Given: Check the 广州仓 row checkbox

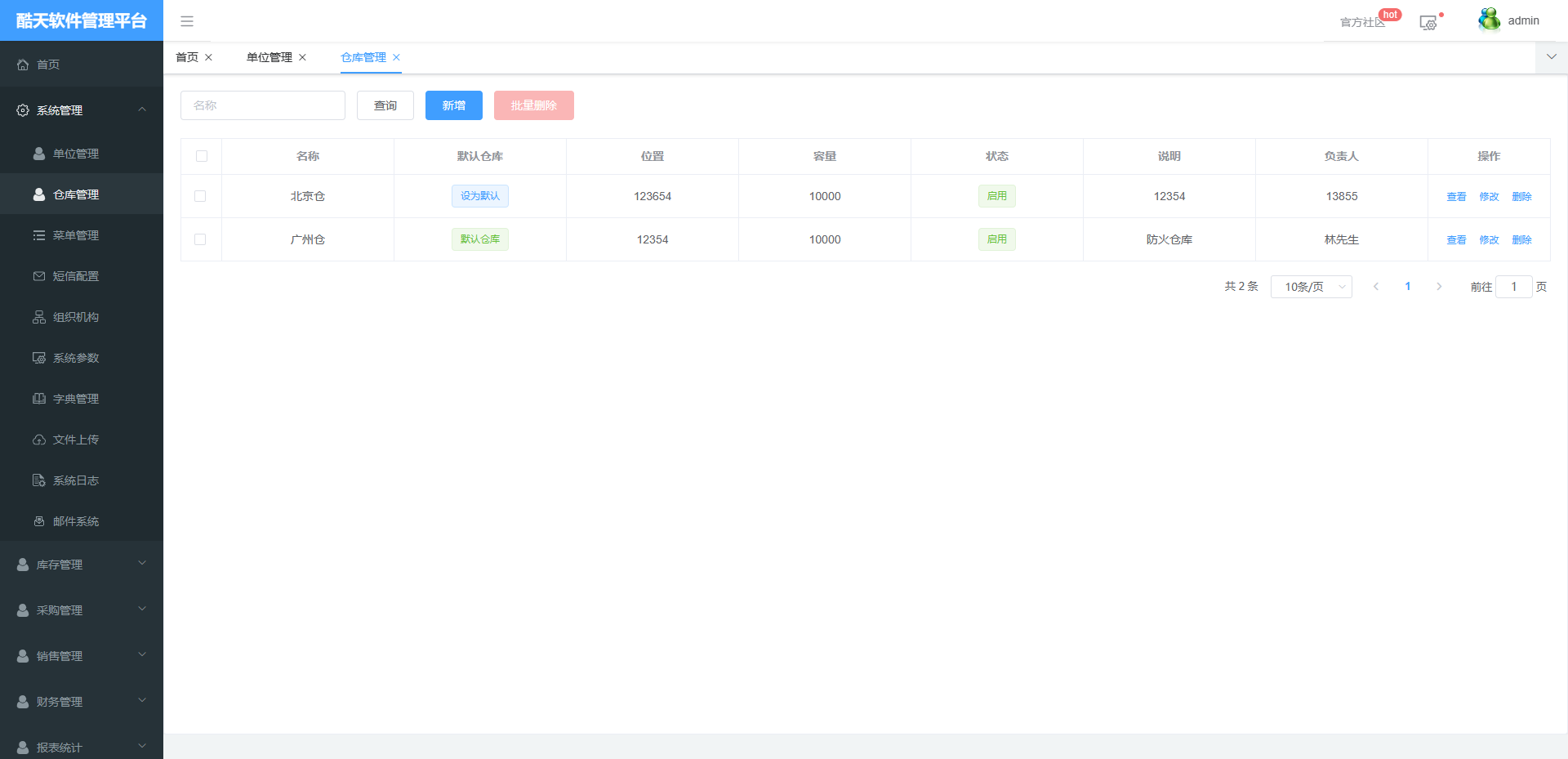Looking at the screenshot, I should 200,239.
